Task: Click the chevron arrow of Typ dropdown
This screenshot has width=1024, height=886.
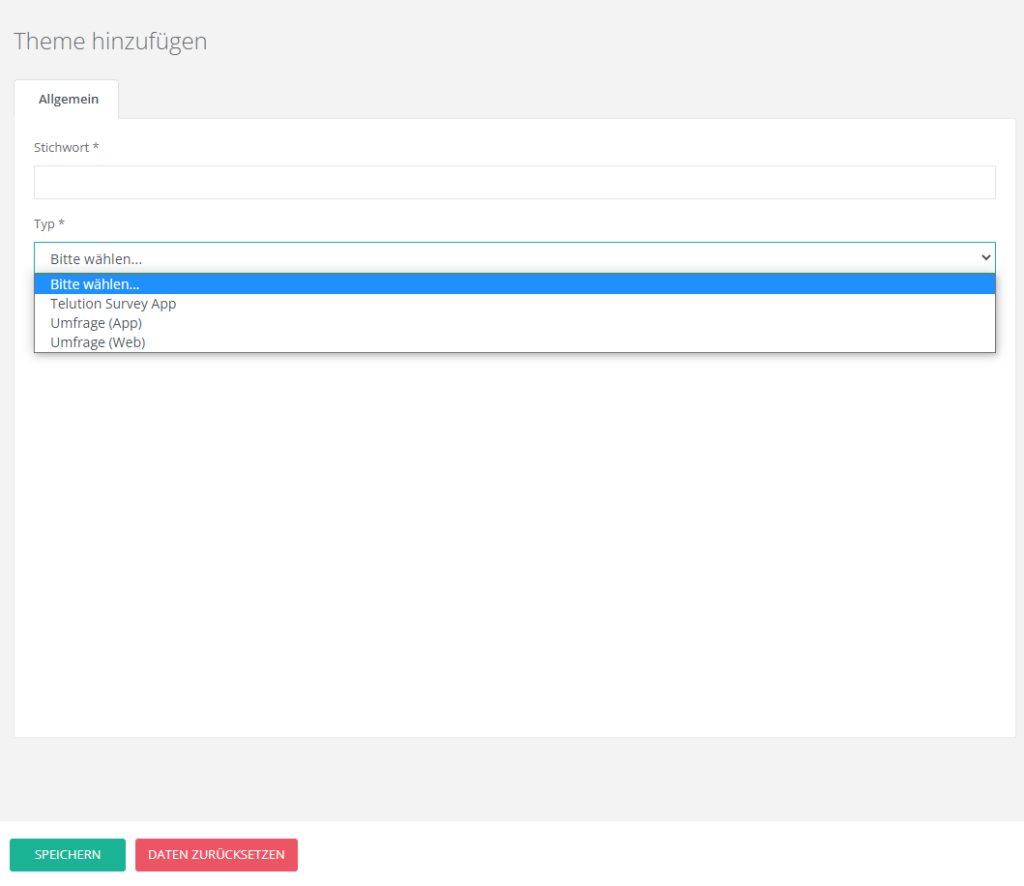Action: pyautogui.click(x=986, y=258)
